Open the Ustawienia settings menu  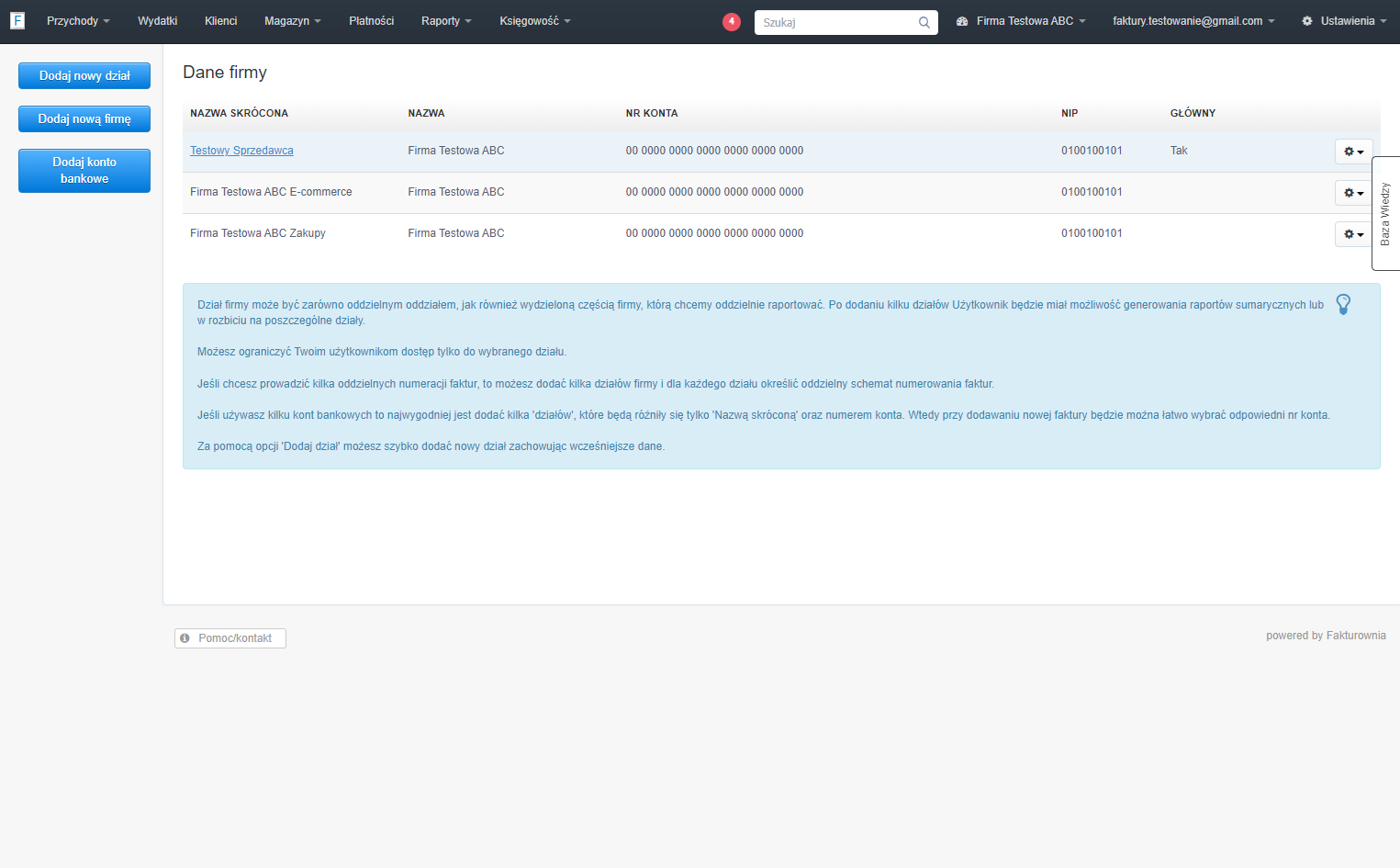(1344, 21)
